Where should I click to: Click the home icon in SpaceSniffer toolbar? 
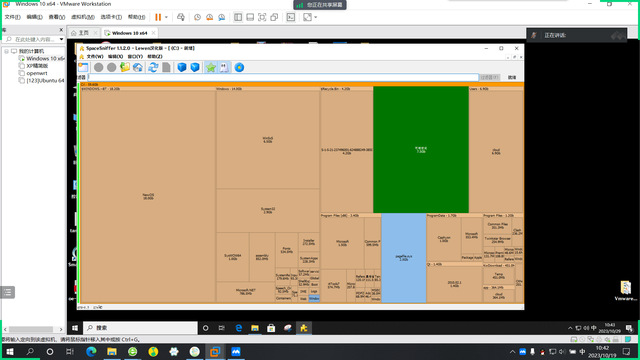(x=138, y=67)
